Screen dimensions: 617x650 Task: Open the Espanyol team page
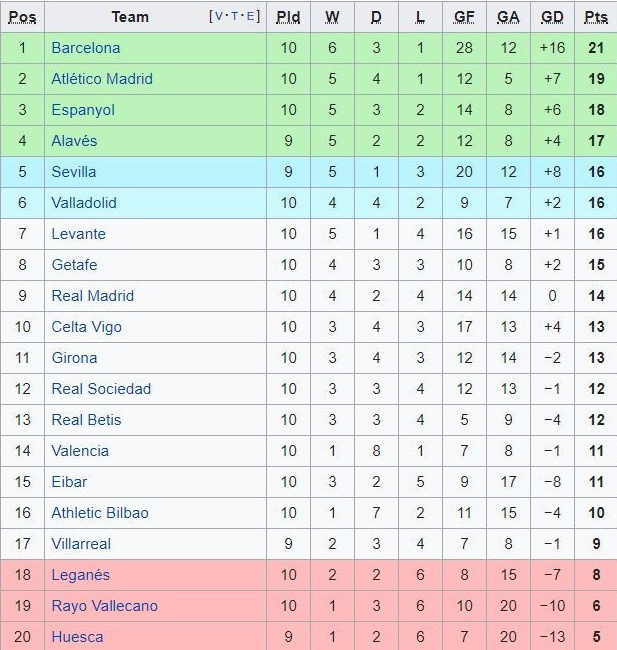coord(83,110)
